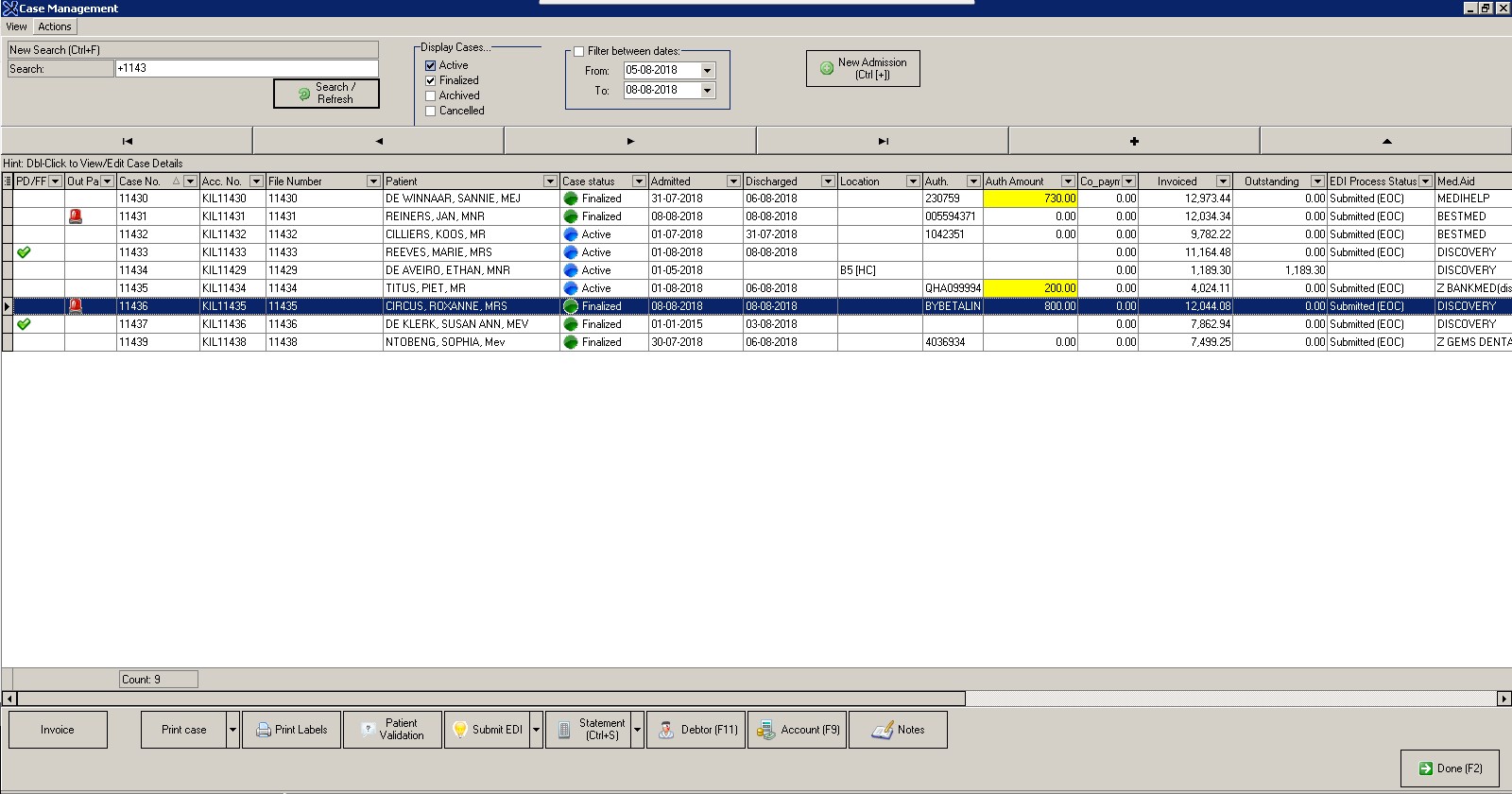Click into the Search text field
The width and height of the screenshot is (1512, 794).
coord(246,68)
